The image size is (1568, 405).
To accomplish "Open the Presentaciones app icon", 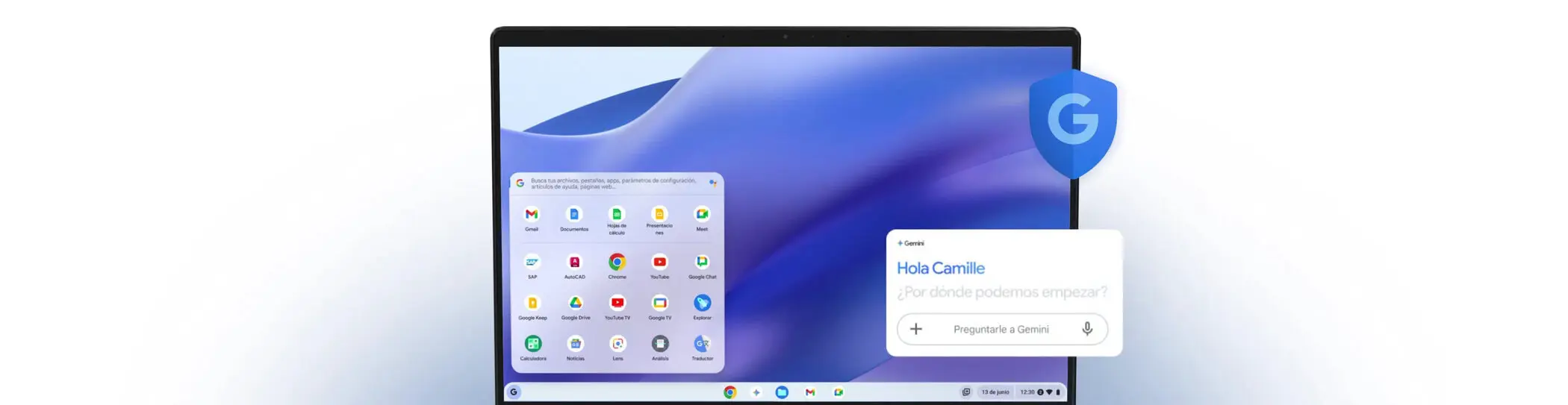I will click(x=659, y=214).
